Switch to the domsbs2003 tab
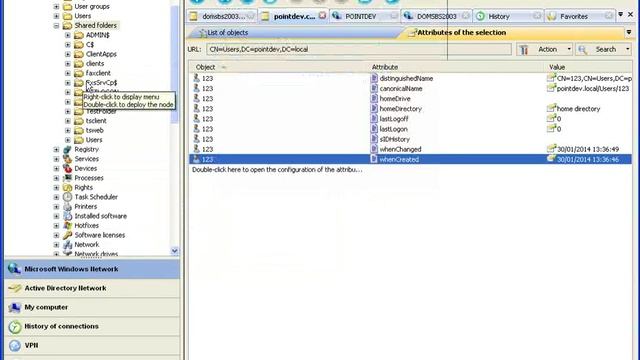The image size is (640, 360). (222, 16)
